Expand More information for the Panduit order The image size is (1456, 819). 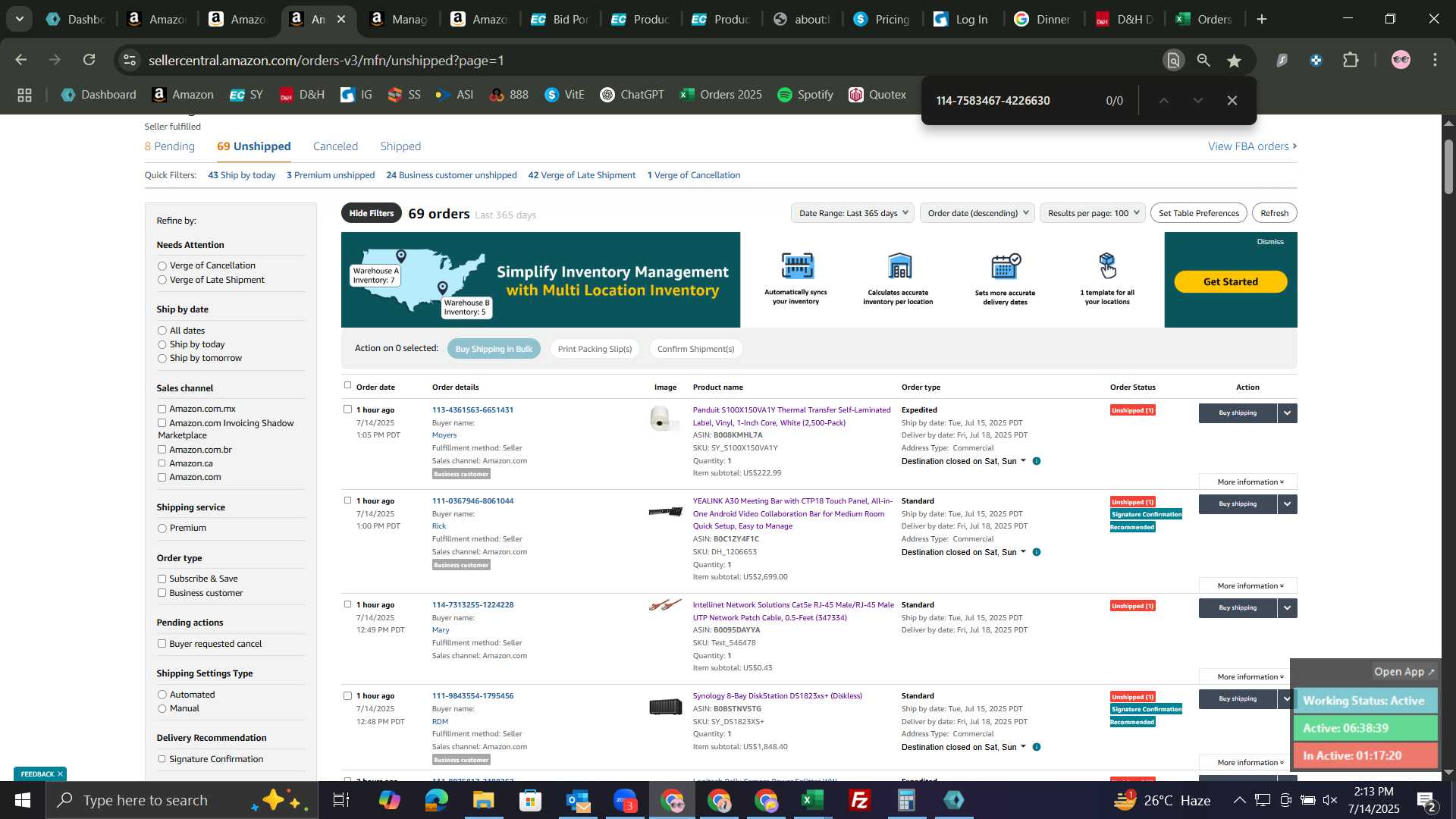[1248, 482]
